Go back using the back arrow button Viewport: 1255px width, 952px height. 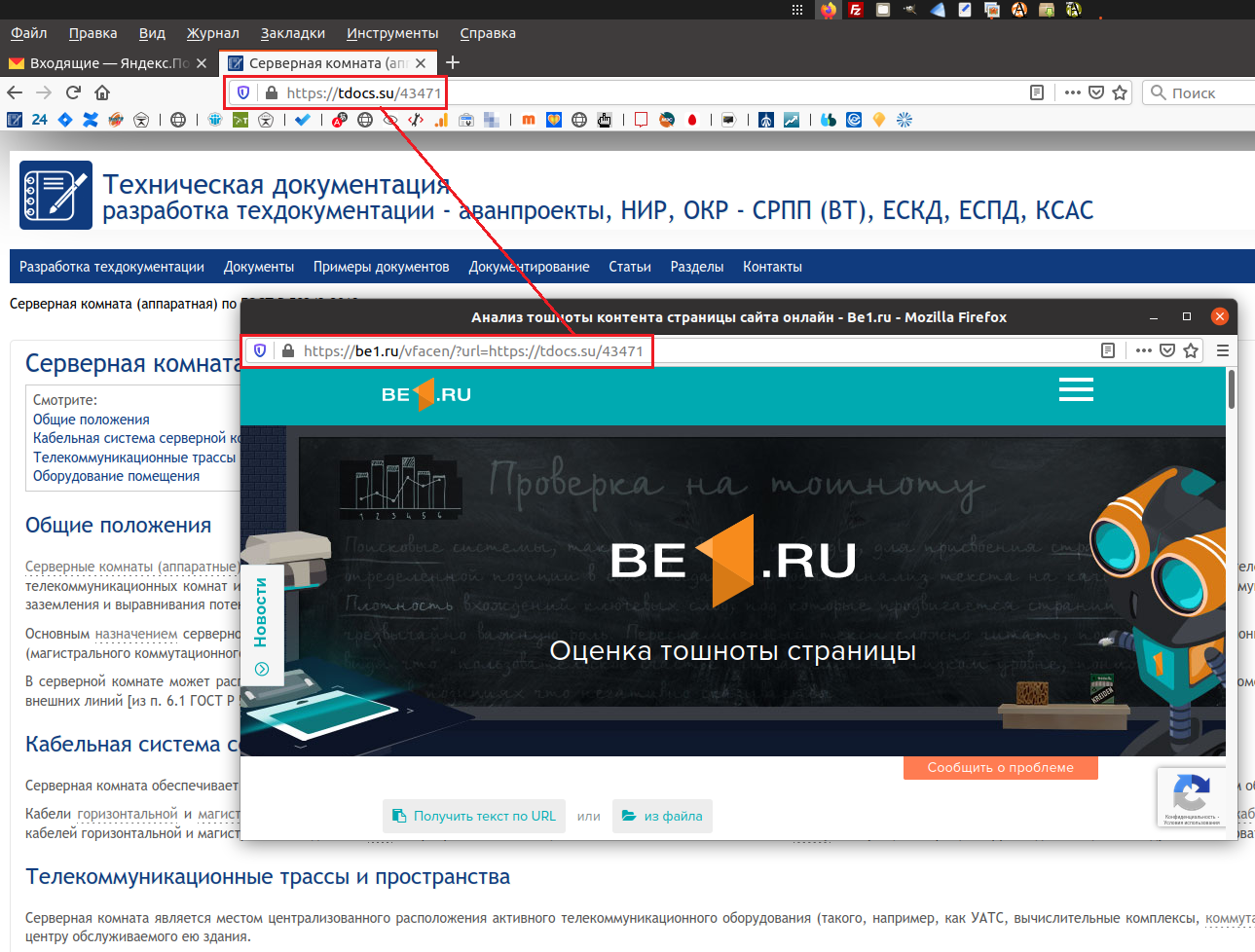click(15, 92)
